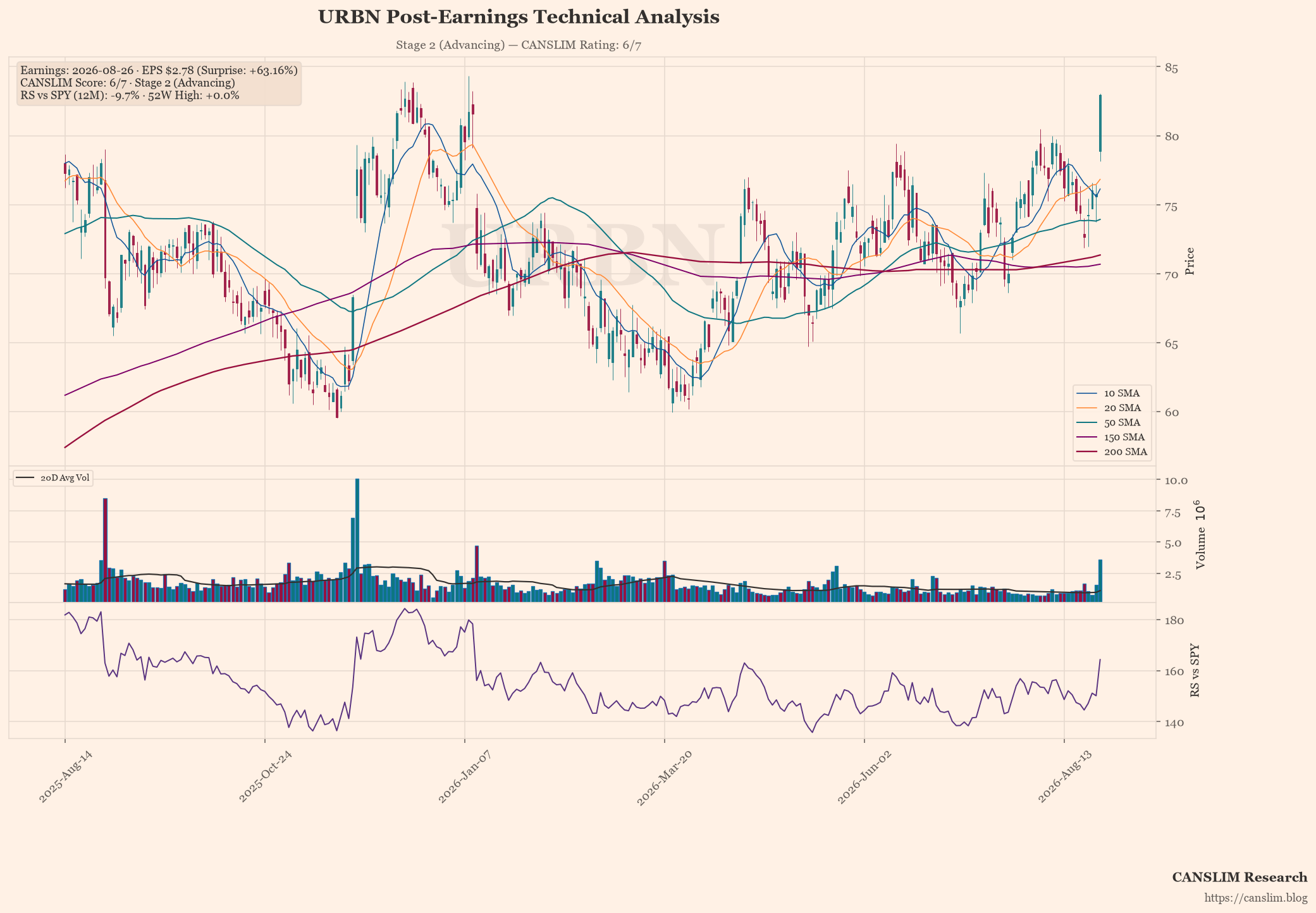Click the 2026-Jun-02 date label
1316x913 pixels.
865,776
